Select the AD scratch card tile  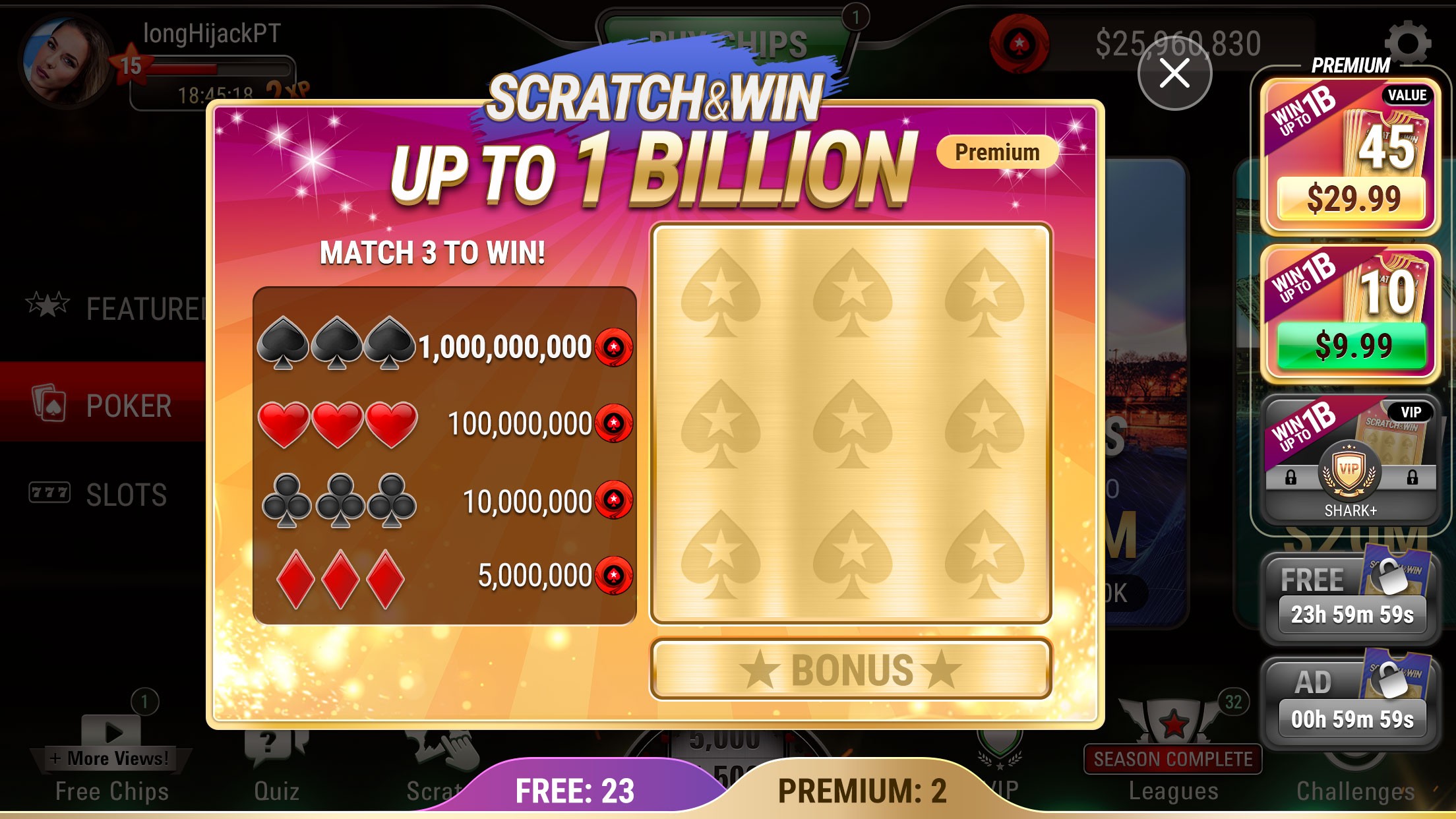click(1350, 702)
